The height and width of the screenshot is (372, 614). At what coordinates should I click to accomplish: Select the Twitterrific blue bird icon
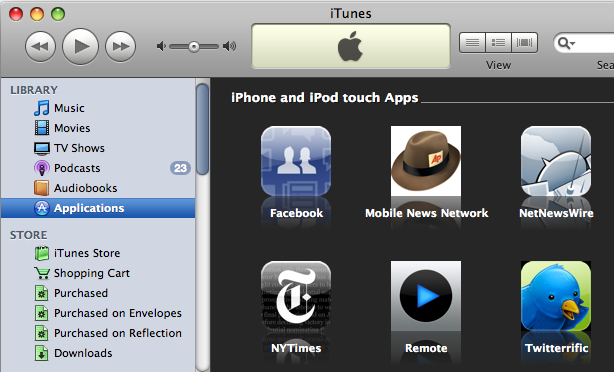[556, 296]
